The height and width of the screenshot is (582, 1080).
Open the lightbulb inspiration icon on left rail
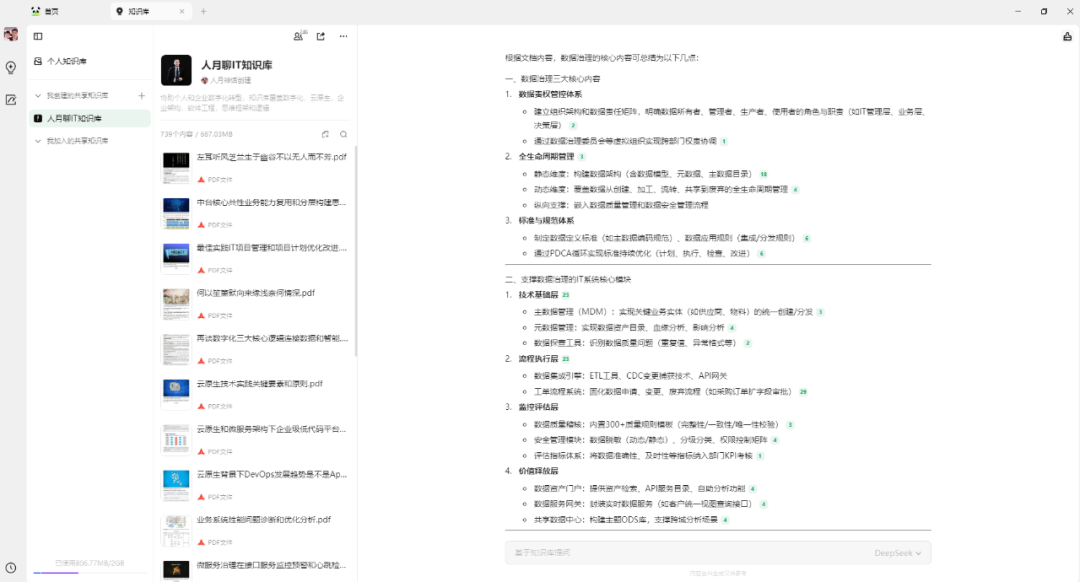click(10, 68)
